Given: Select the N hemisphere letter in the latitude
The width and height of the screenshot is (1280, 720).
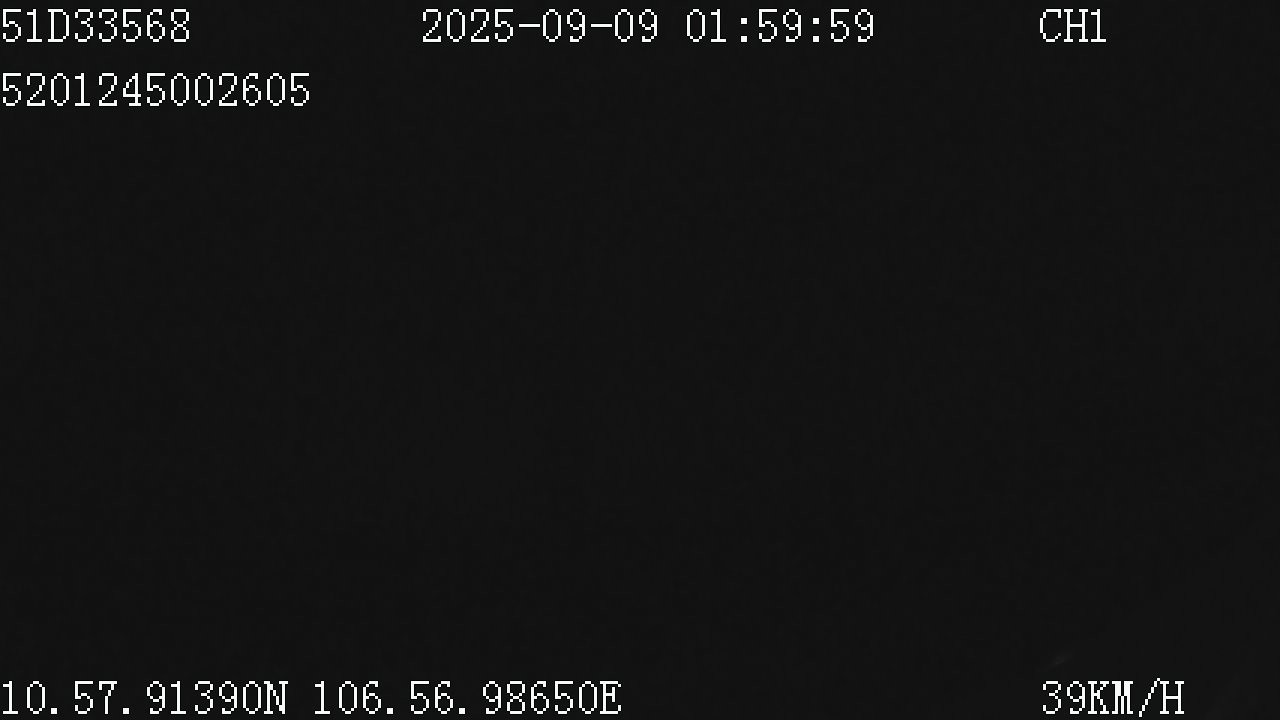Looking at the screenshot, I should [x=276, y=698].
